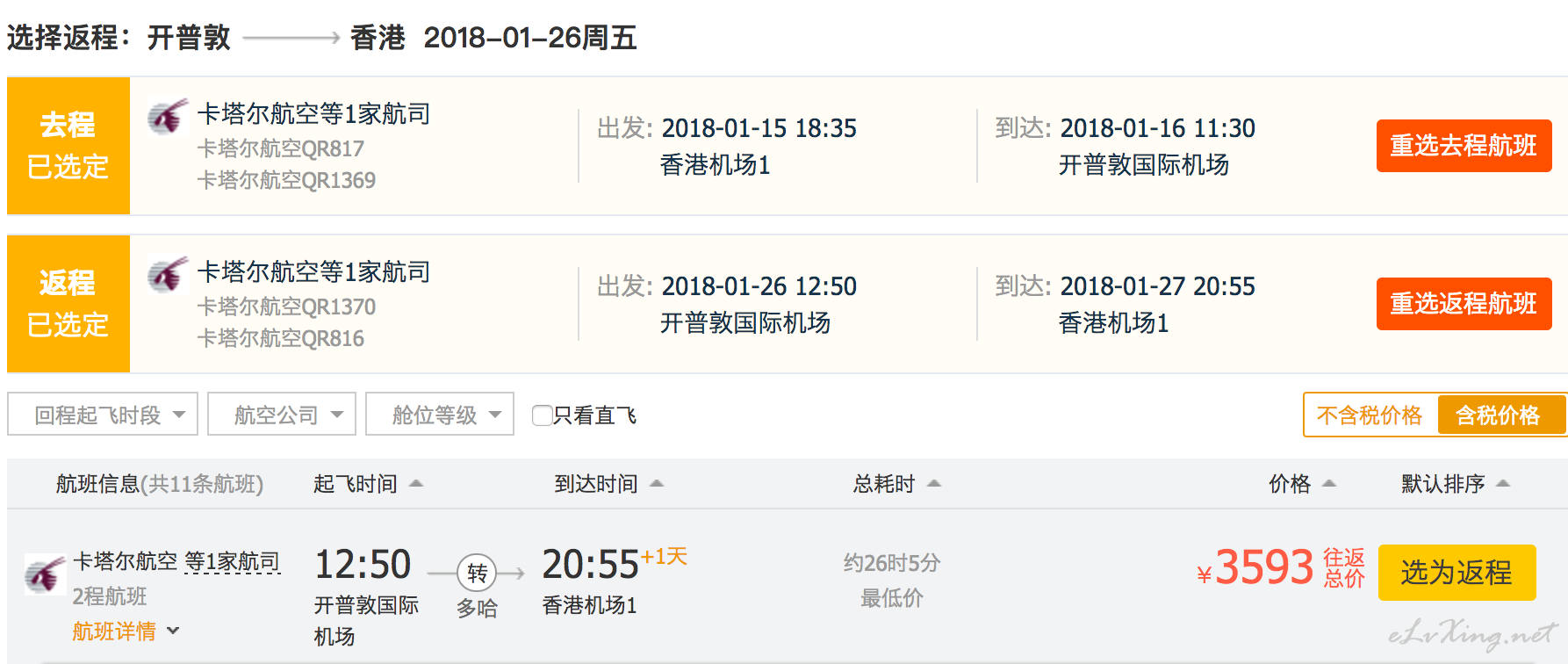Switch to 不含税价格 tax-excluded prices
The image size is (1568, 664).
(x=1370, y=415)
